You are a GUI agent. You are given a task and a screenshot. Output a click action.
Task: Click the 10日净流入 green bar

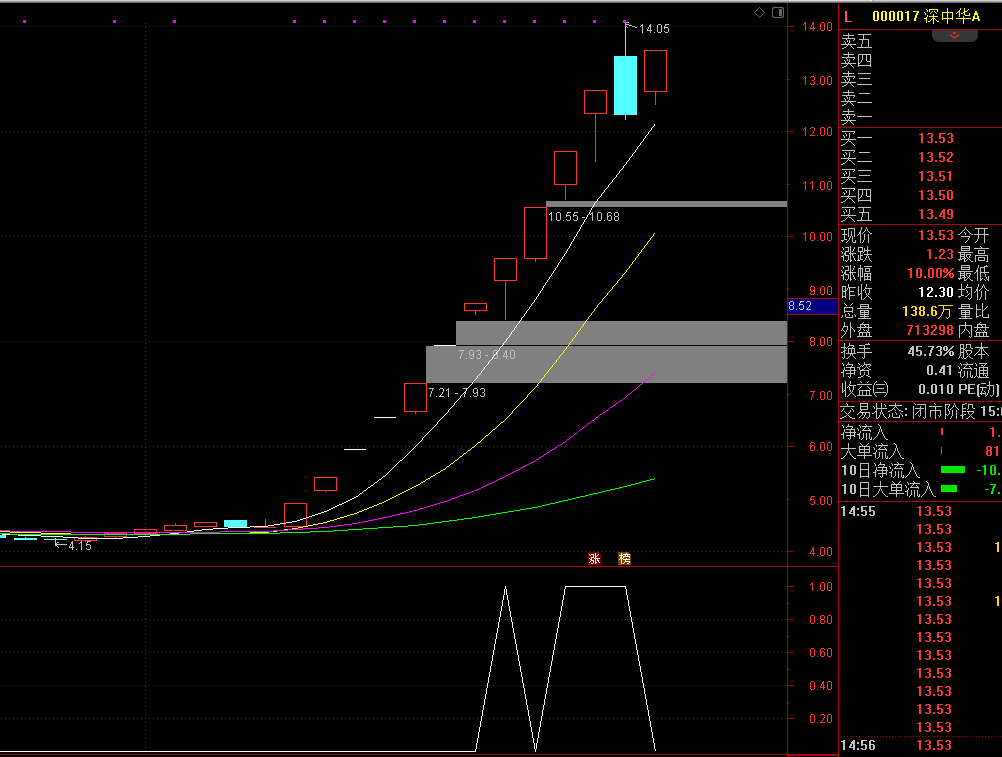[x=953, y=470]
